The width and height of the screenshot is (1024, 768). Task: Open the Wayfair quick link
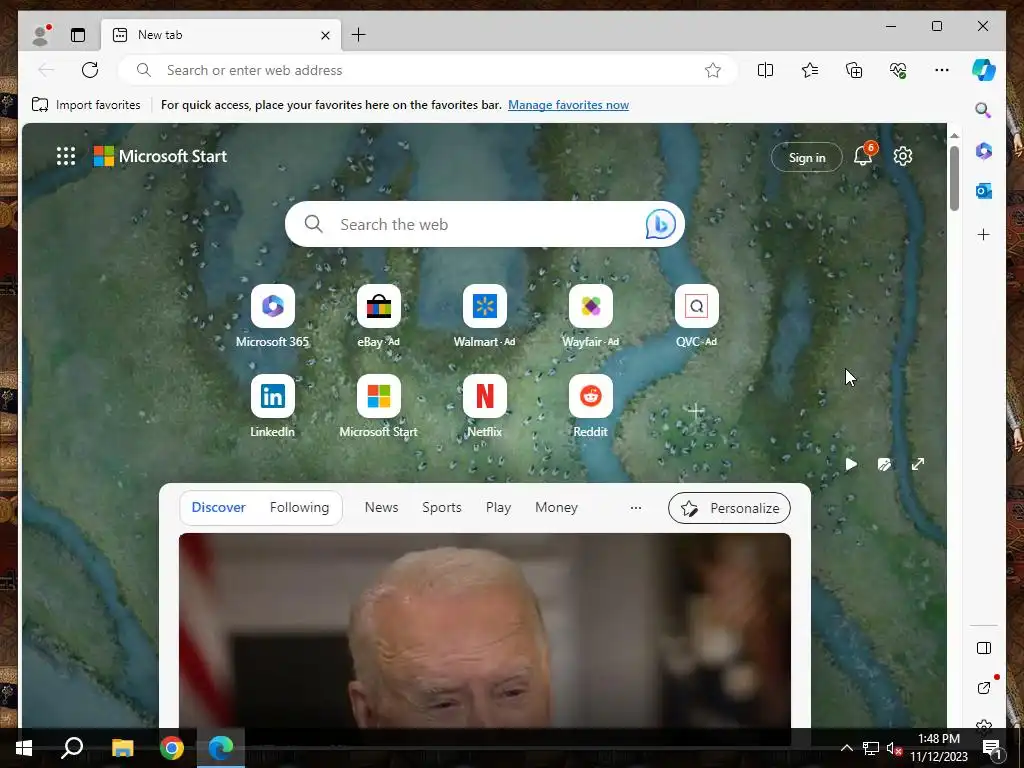click(590, 316)
